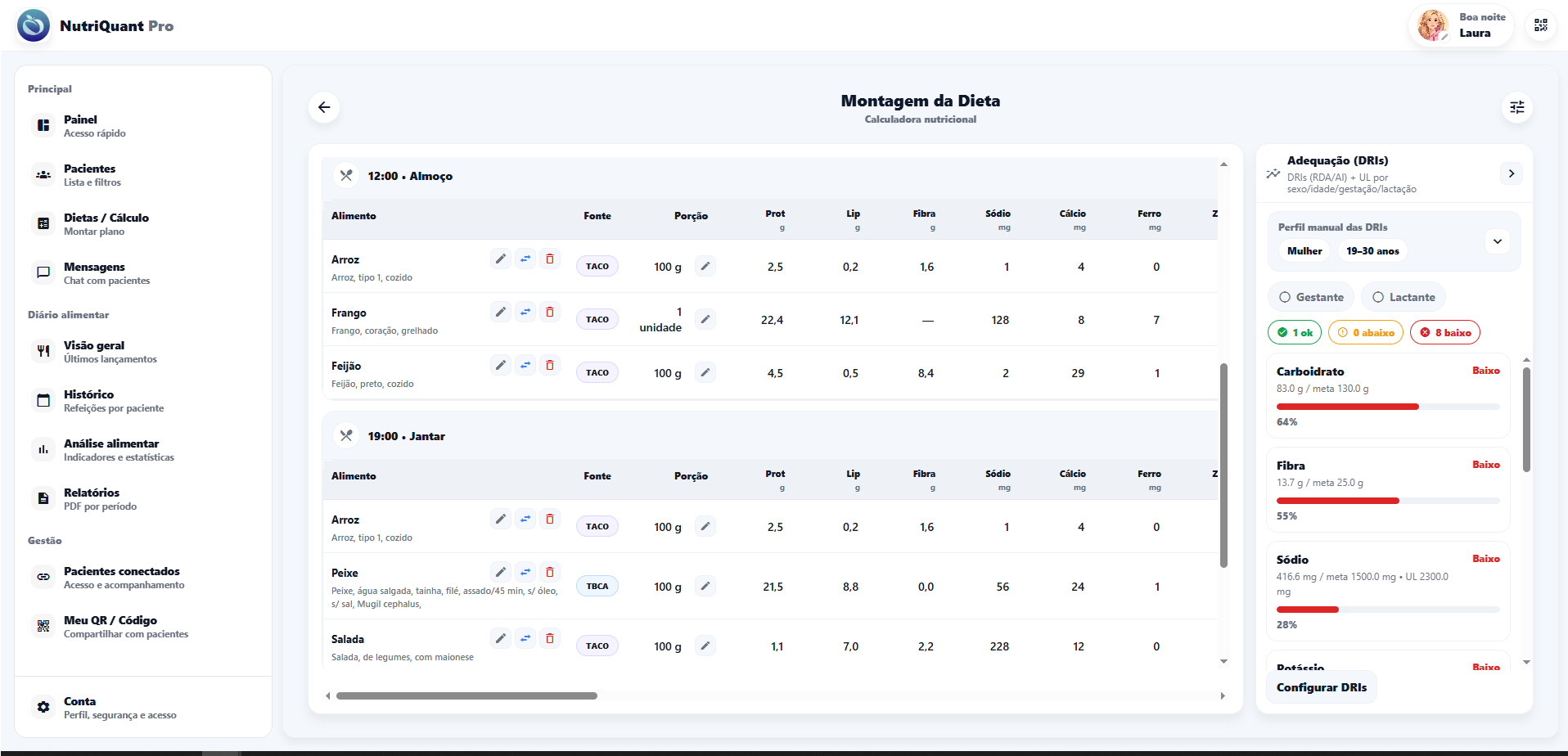
Task: Select the Lactante radio option
Action: point(1403,297)
